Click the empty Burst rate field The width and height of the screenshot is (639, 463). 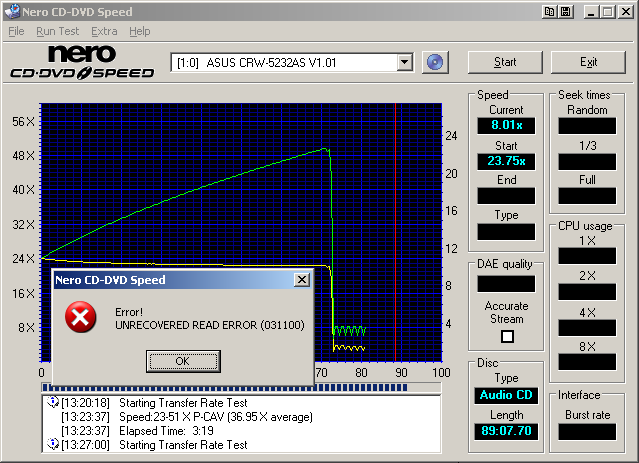point(587,432)
